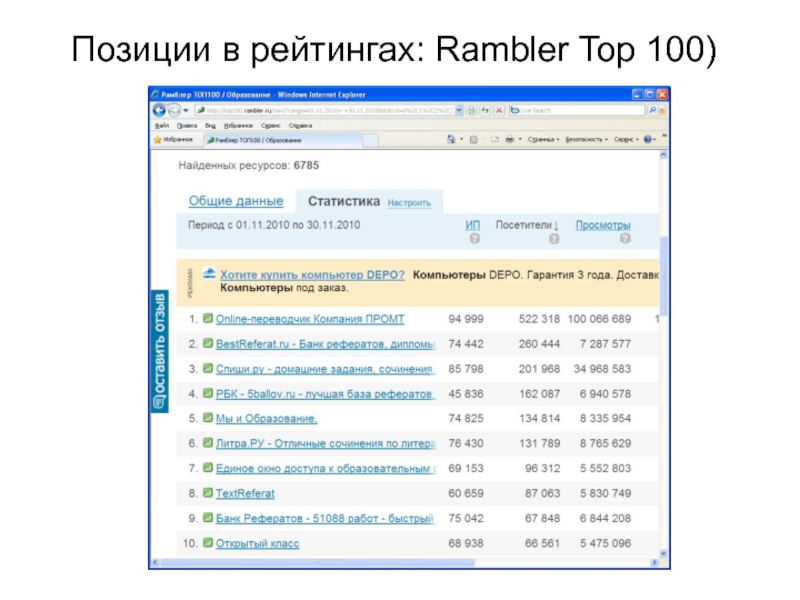Open the Файл menu
800x600 pixels.
(162, 126)
